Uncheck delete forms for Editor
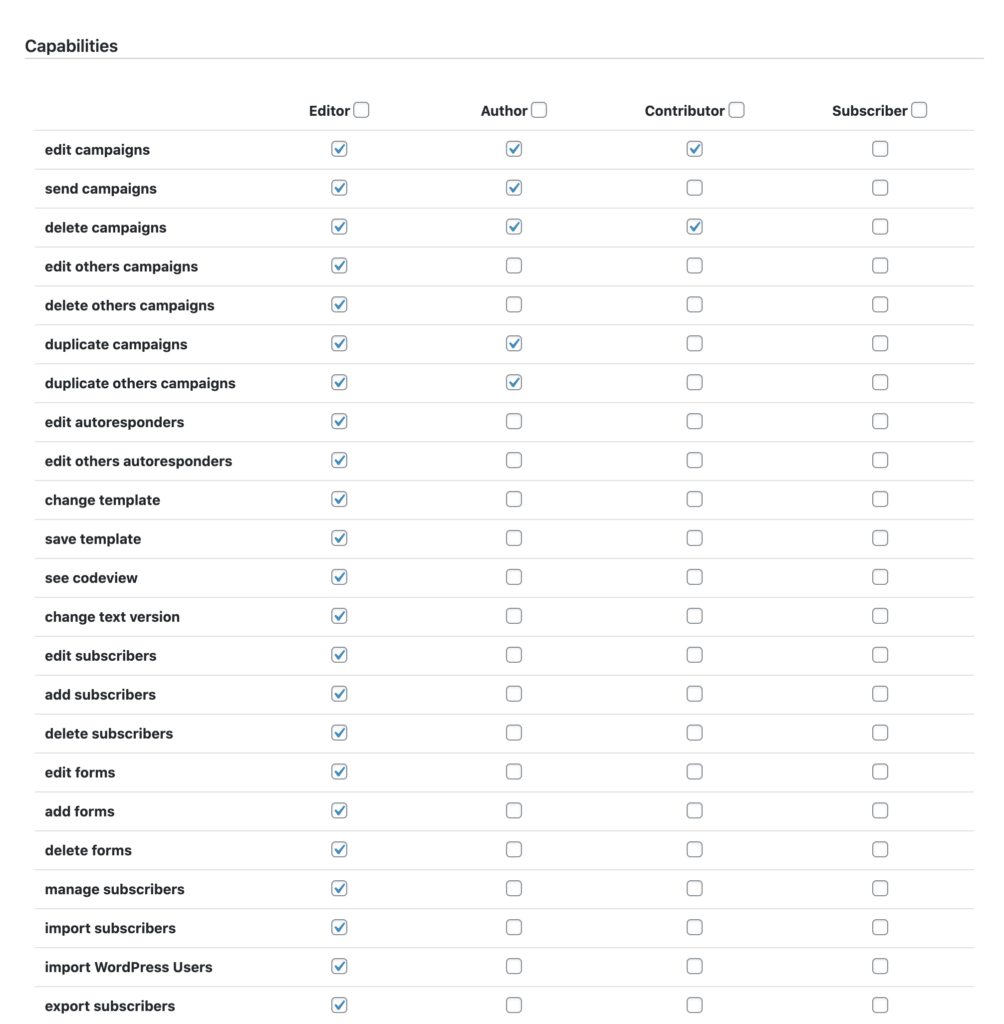 pos(339,850)
